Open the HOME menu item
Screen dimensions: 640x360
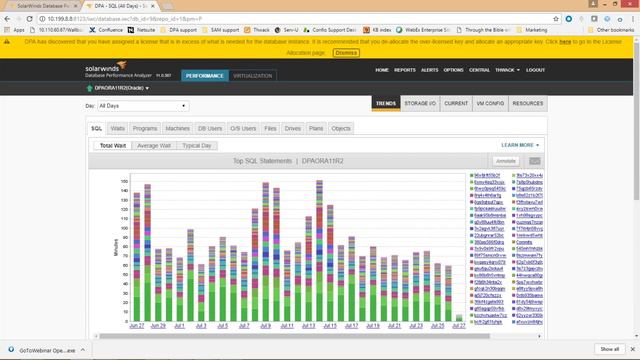[382, 70]
